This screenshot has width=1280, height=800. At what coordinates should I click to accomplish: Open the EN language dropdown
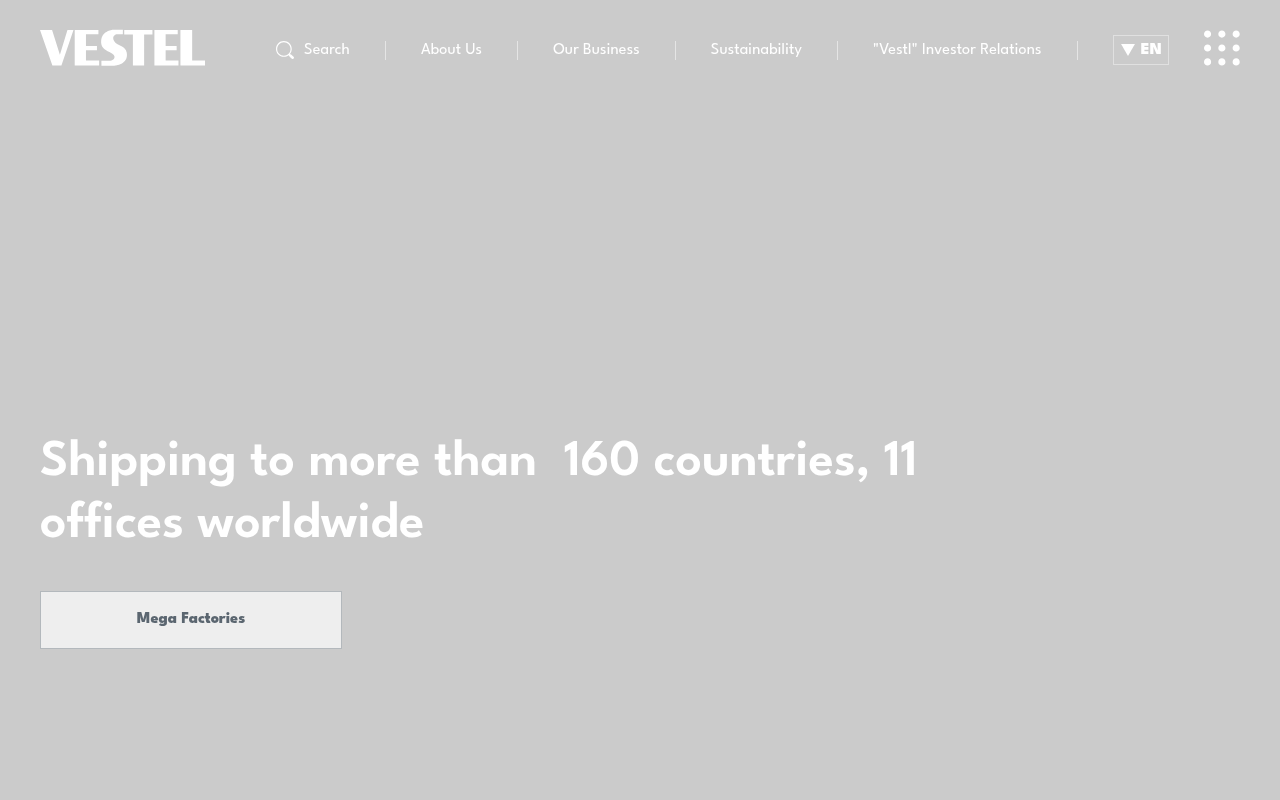click(1141, 50)
